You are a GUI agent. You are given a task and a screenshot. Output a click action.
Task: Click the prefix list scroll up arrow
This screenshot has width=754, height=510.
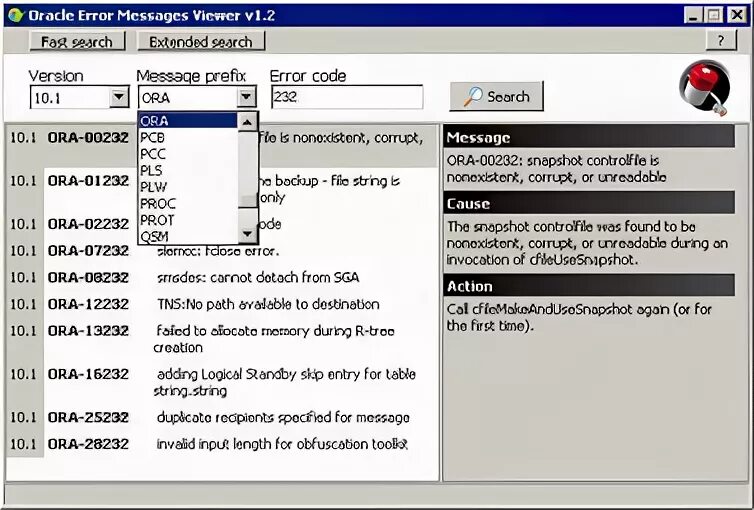tap(247, 122)
